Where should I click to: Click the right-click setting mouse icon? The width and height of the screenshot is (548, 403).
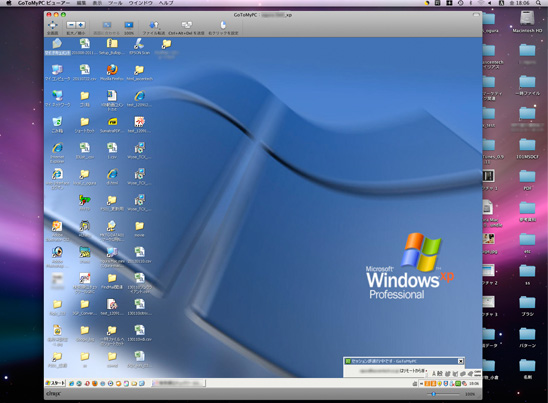pyautogui.click(x=223, y=25)
